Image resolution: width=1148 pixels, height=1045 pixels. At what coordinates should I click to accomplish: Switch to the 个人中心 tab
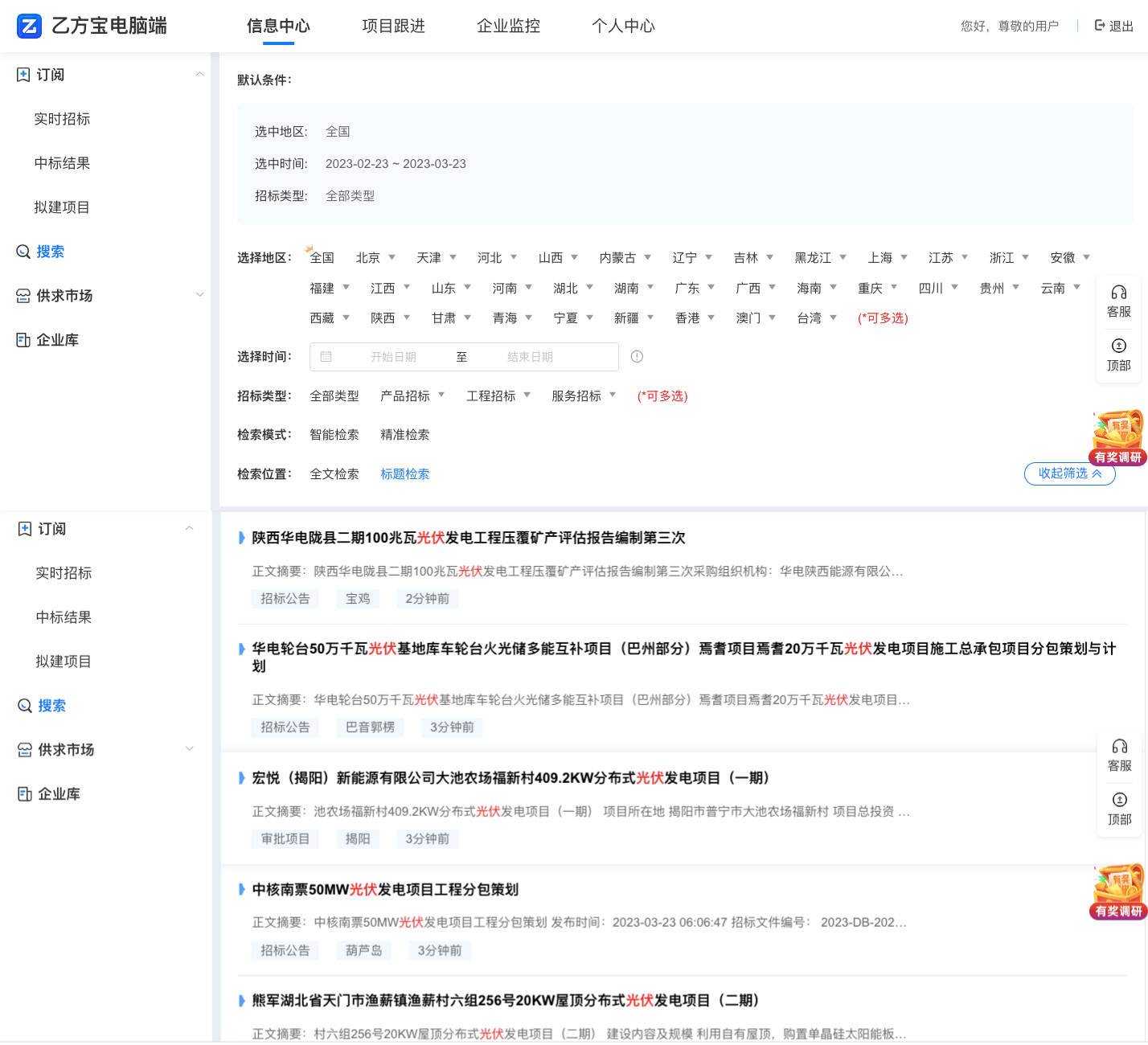pyautogui.click(x=623, y=26)
